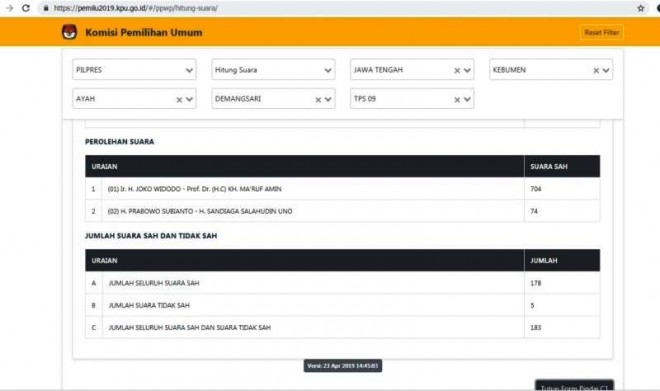
Task: Click vote count 74 for candidate 02
Action: click(534, 211)
